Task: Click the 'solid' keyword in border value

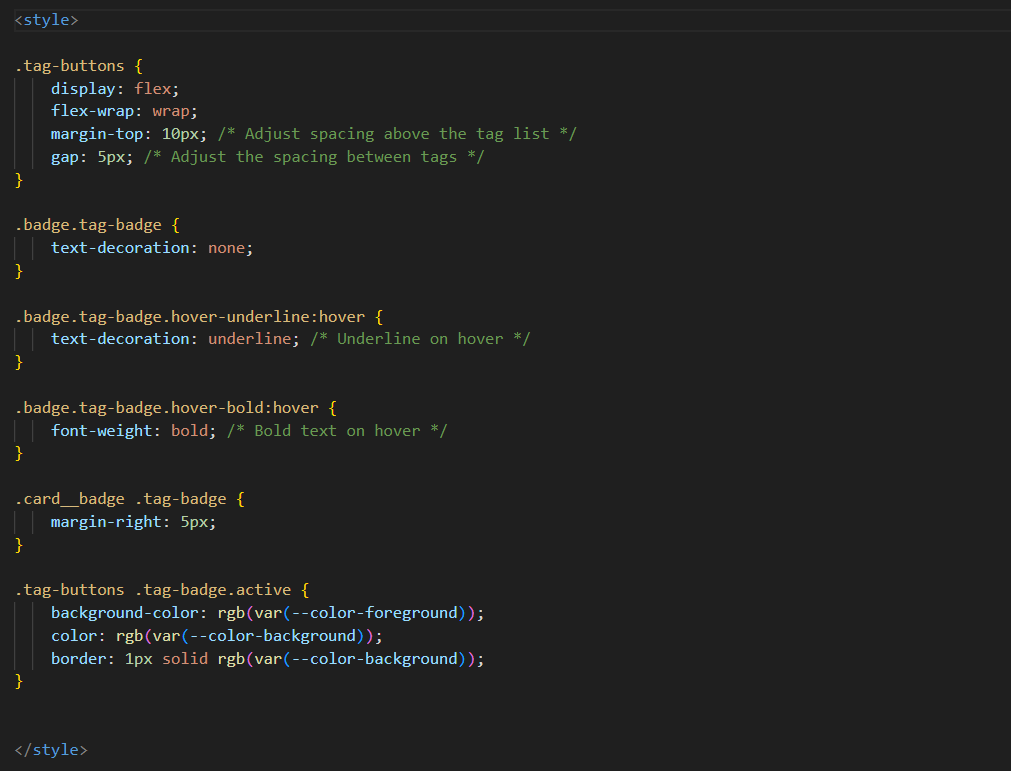Action: (185, 659)
